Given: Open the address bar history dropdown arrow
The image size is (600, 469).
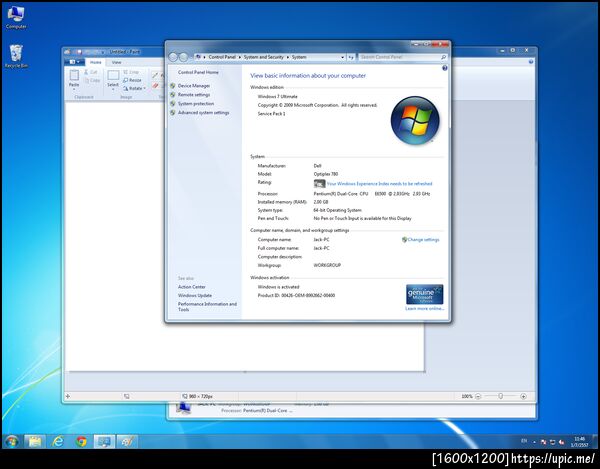Looking at the screenshot, I should click(x=342, y=57).
